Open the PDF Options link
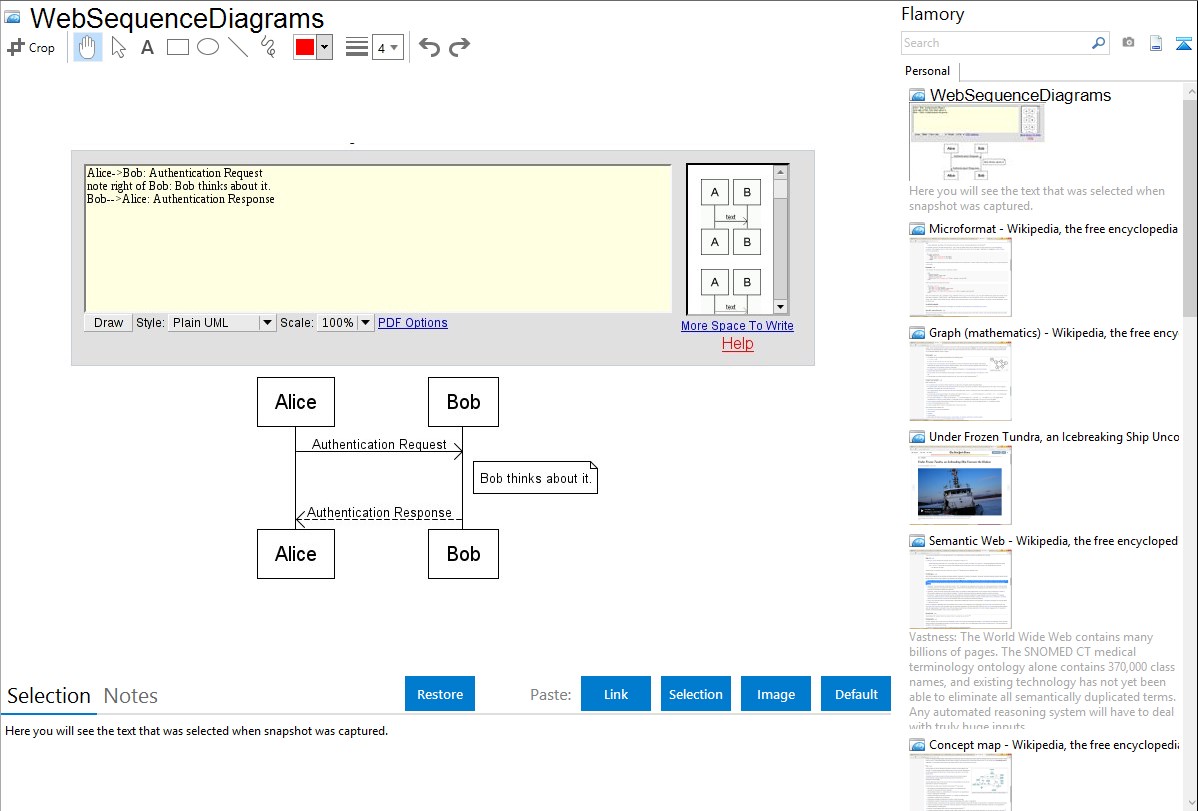The image size is (1198, 811). pos(413,323)
